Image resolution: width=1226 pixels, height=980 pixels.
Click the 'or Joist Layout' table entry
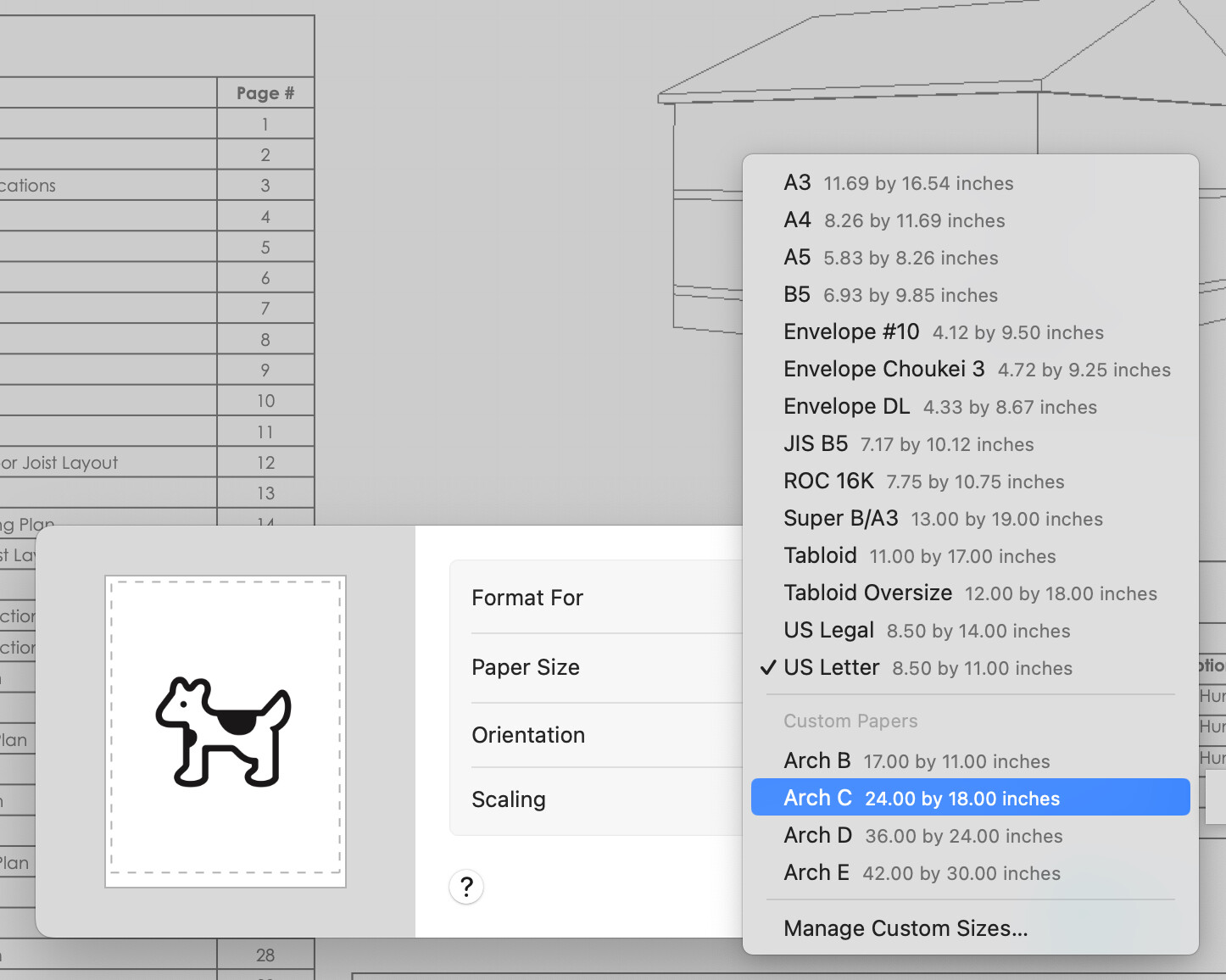[59, 463]
